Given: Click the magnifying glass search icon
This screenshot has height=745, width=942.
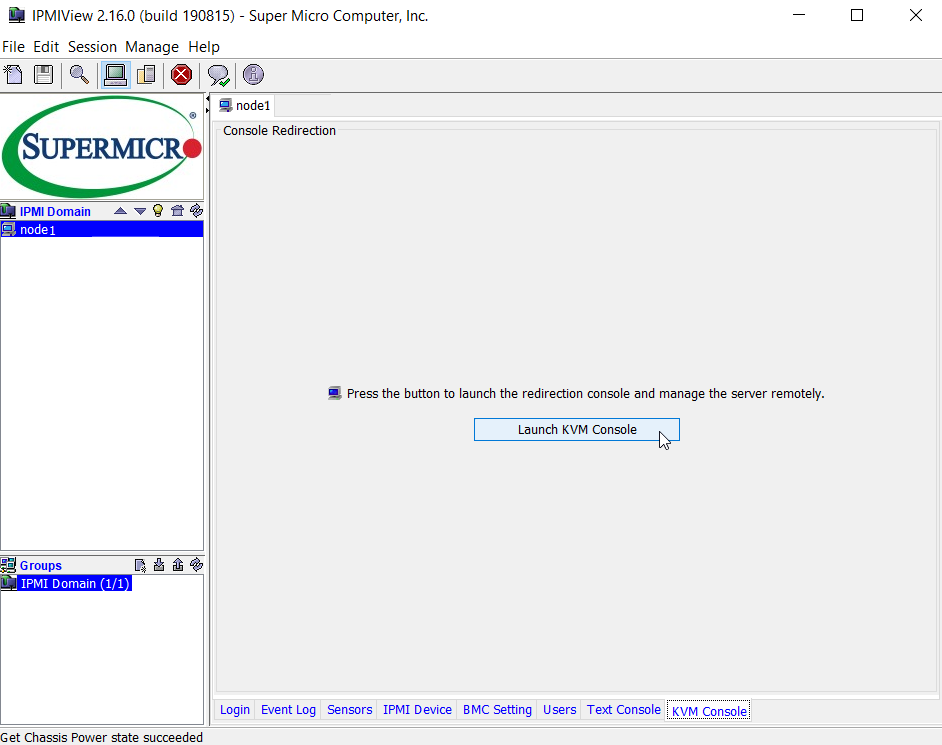Looking at the screenshot, I should 79,75.
